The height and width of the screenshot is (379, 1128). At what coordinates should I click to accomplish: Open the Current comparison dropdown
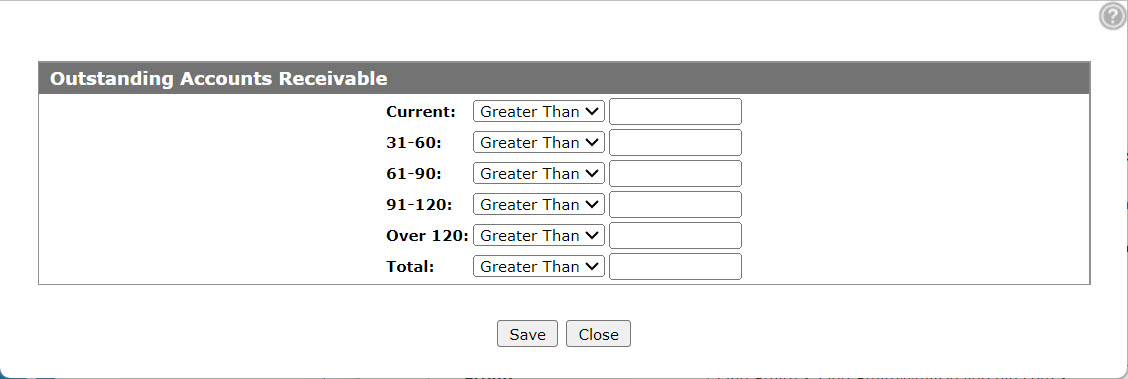[539, 111]
